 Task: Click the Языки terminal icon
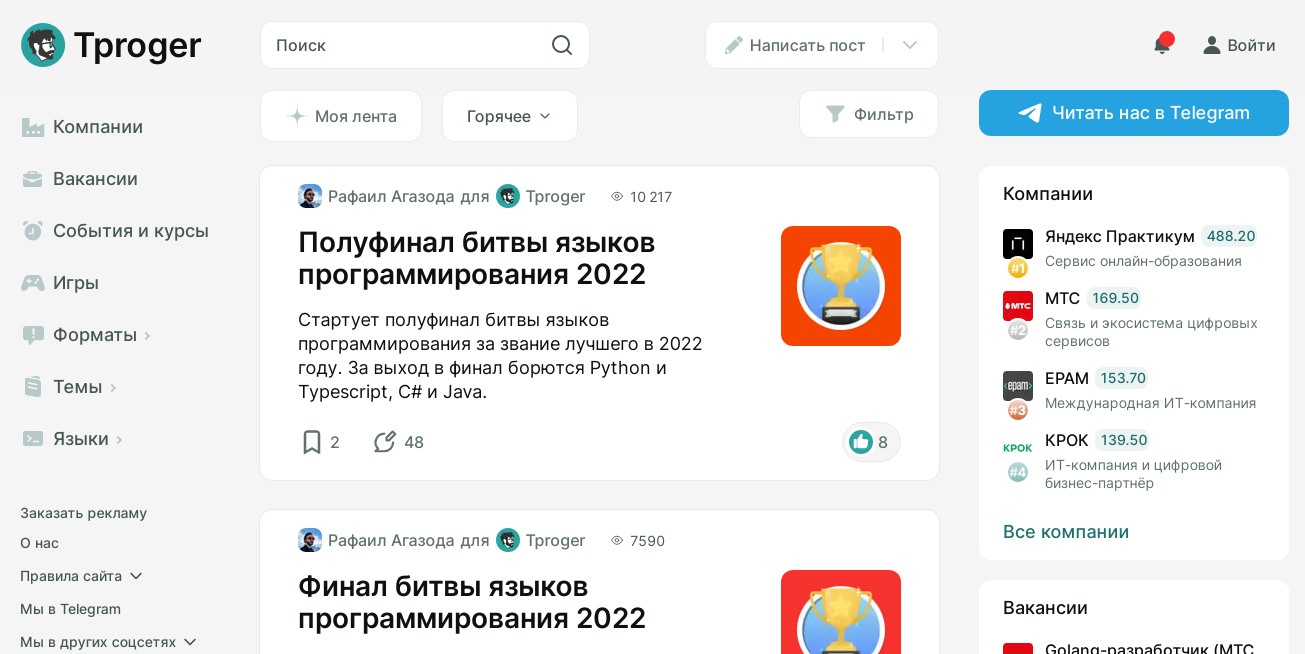click(33, 439)
